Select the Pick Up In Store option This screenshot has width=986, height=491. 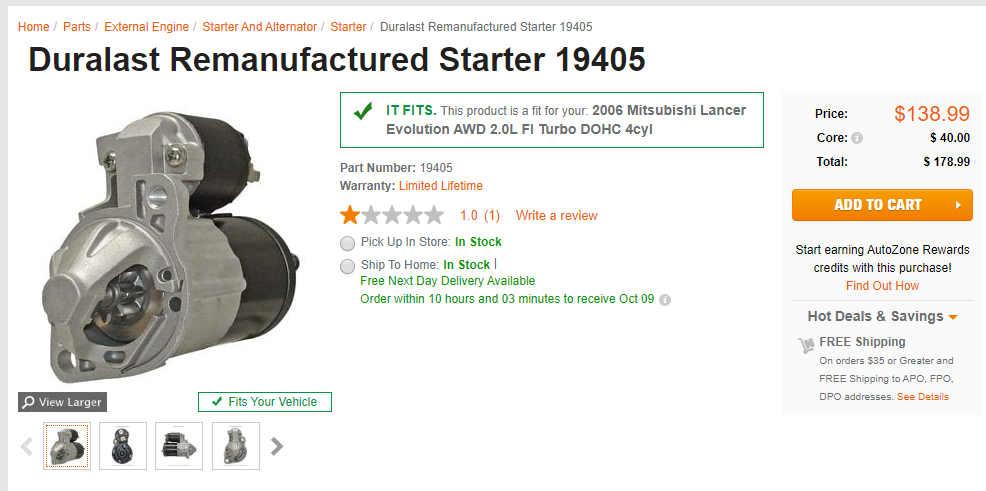coord(347,243)
